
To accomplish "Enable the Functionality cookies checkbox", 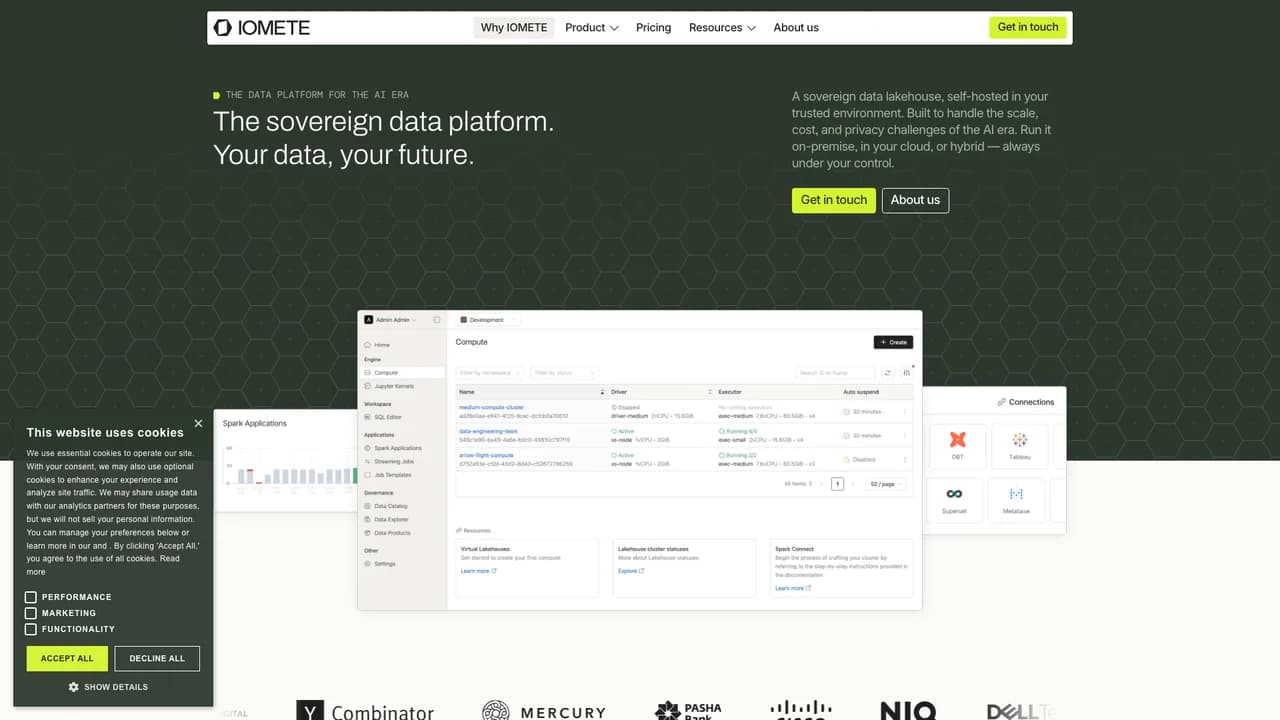I will point(31,629).
